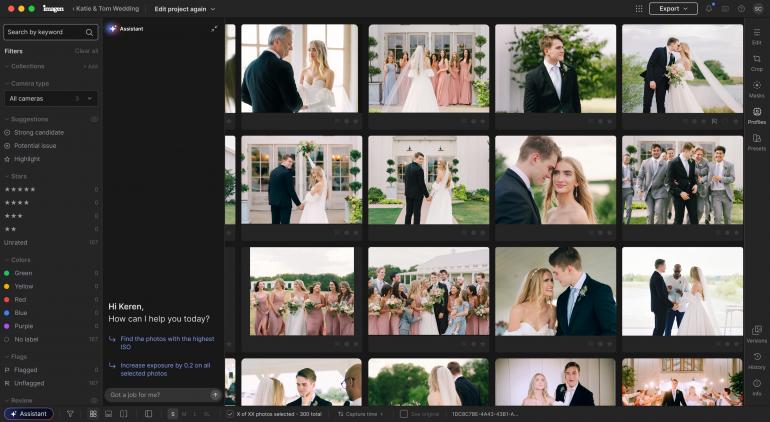Click the Clear all filters link
The height and width of the screenshot is (422, 770).
tap(86, 51)
